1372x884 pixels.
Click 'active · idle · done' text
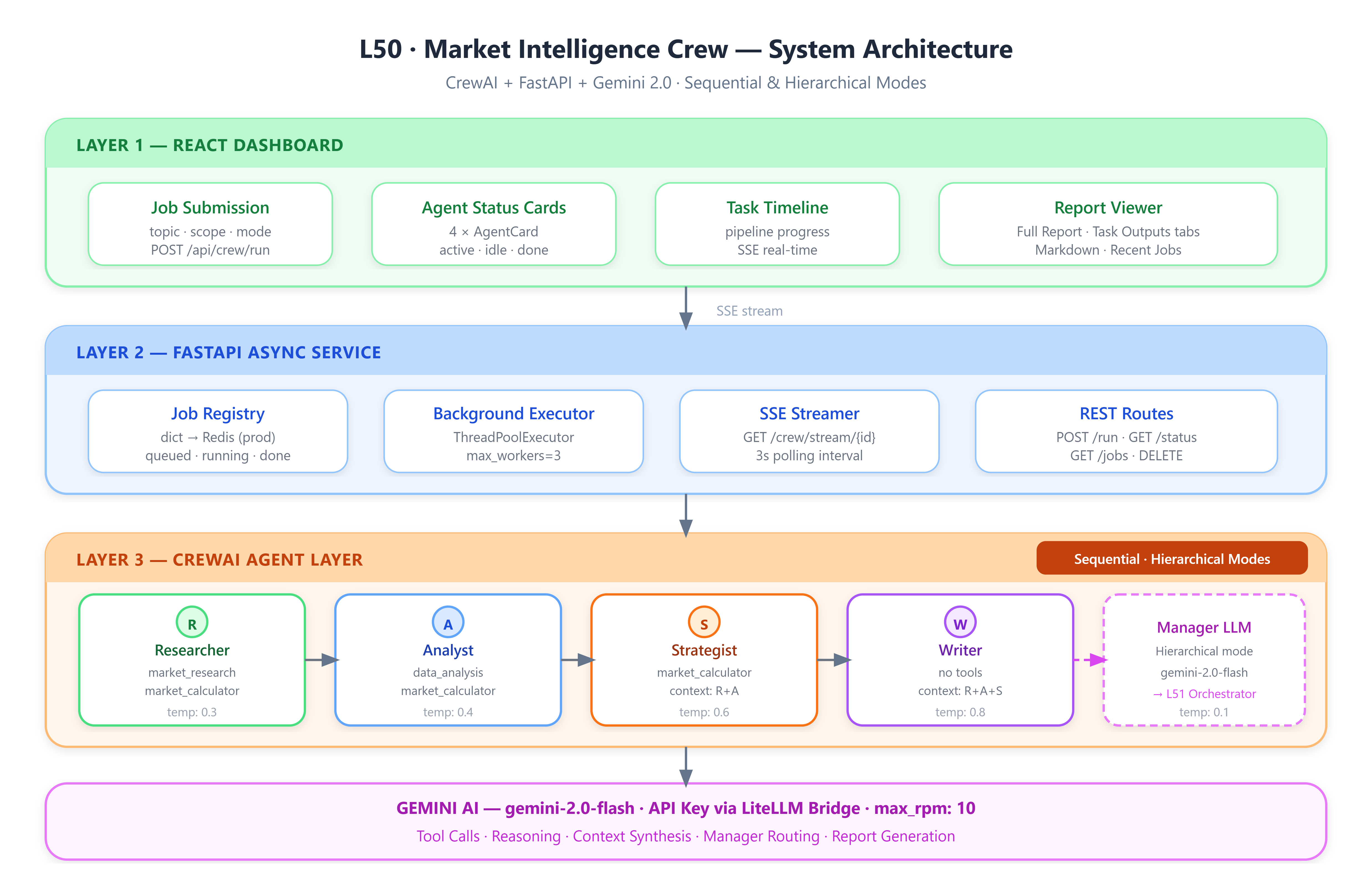tap(494, 250)
